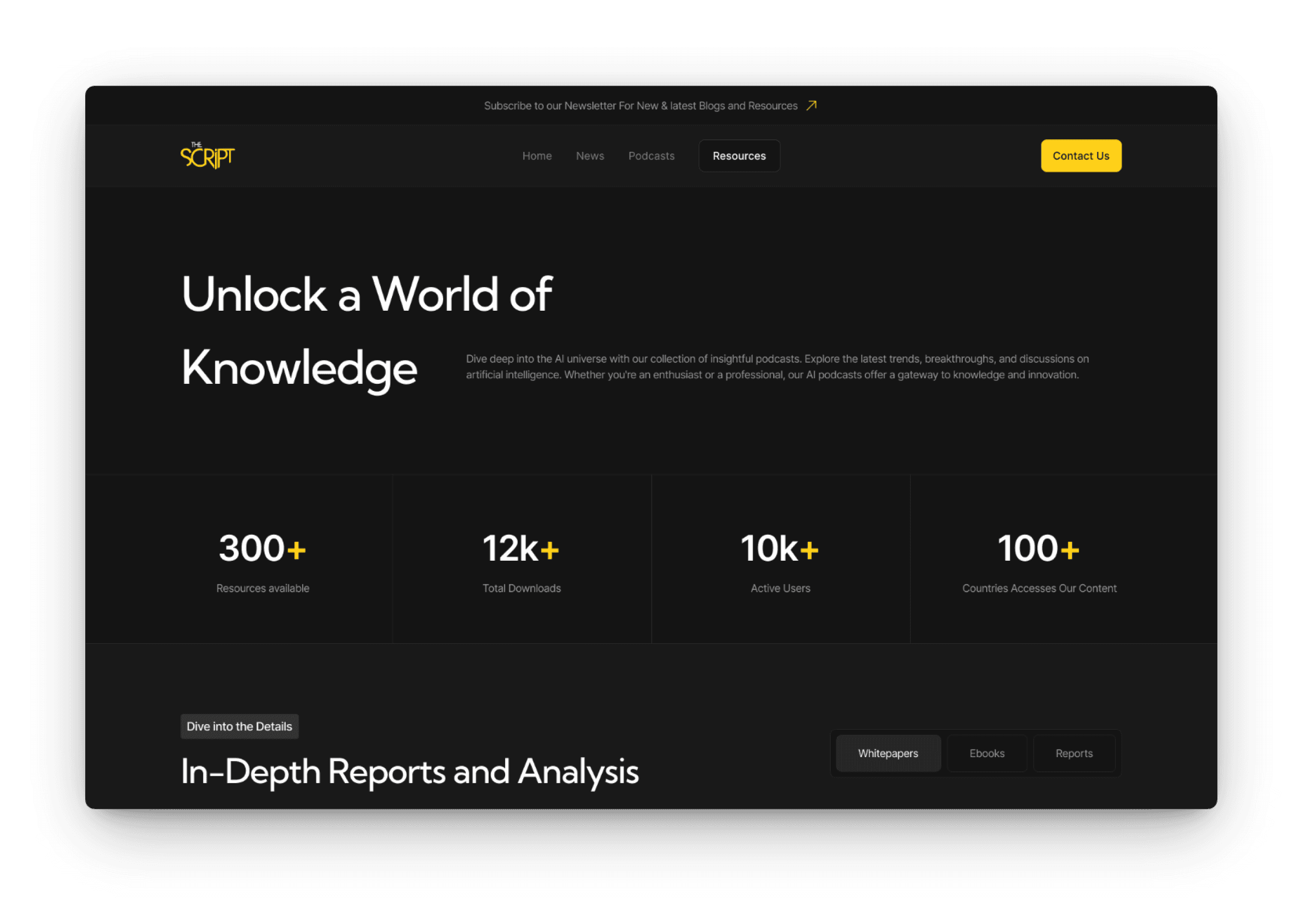Open the News nav item
This screenshot has width=1315, height=924.
pos(589,156)
